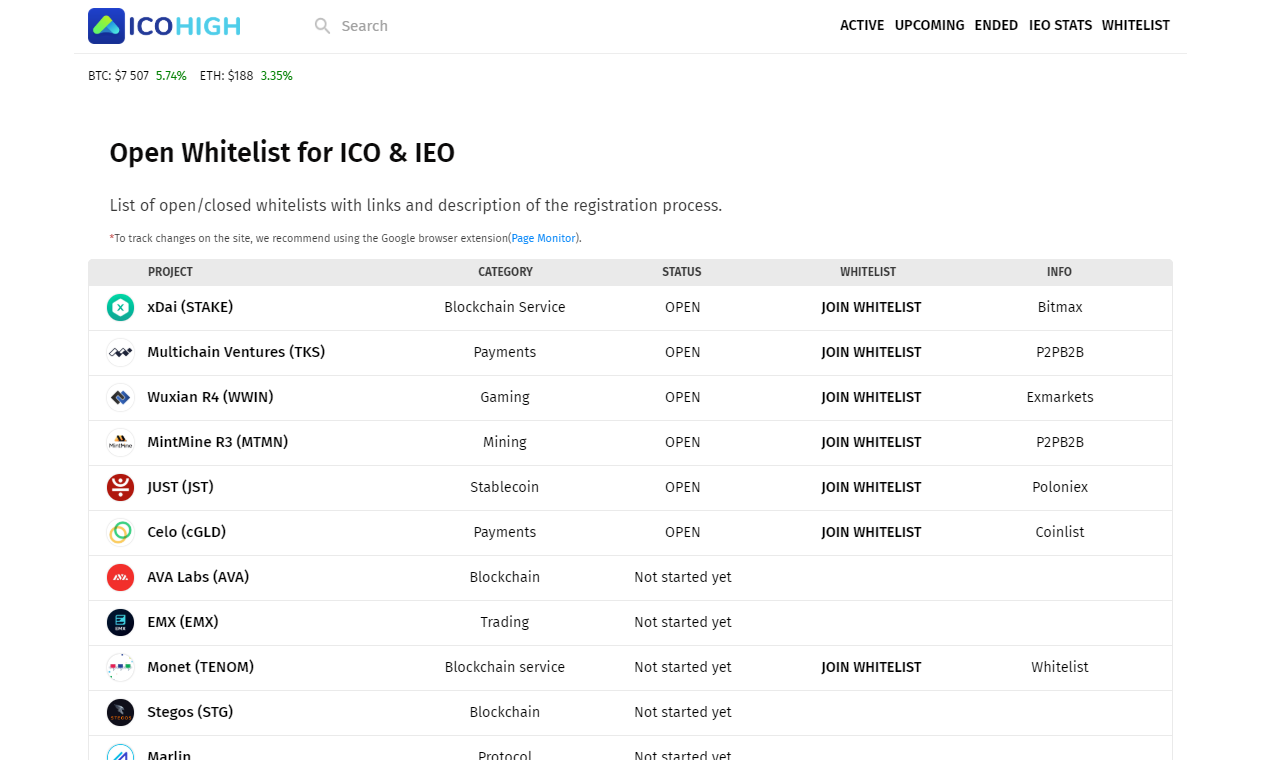This screenshot has height=760, width=1270.
Task: Click the PROJECT column header
Action: (x=170, y=272)
